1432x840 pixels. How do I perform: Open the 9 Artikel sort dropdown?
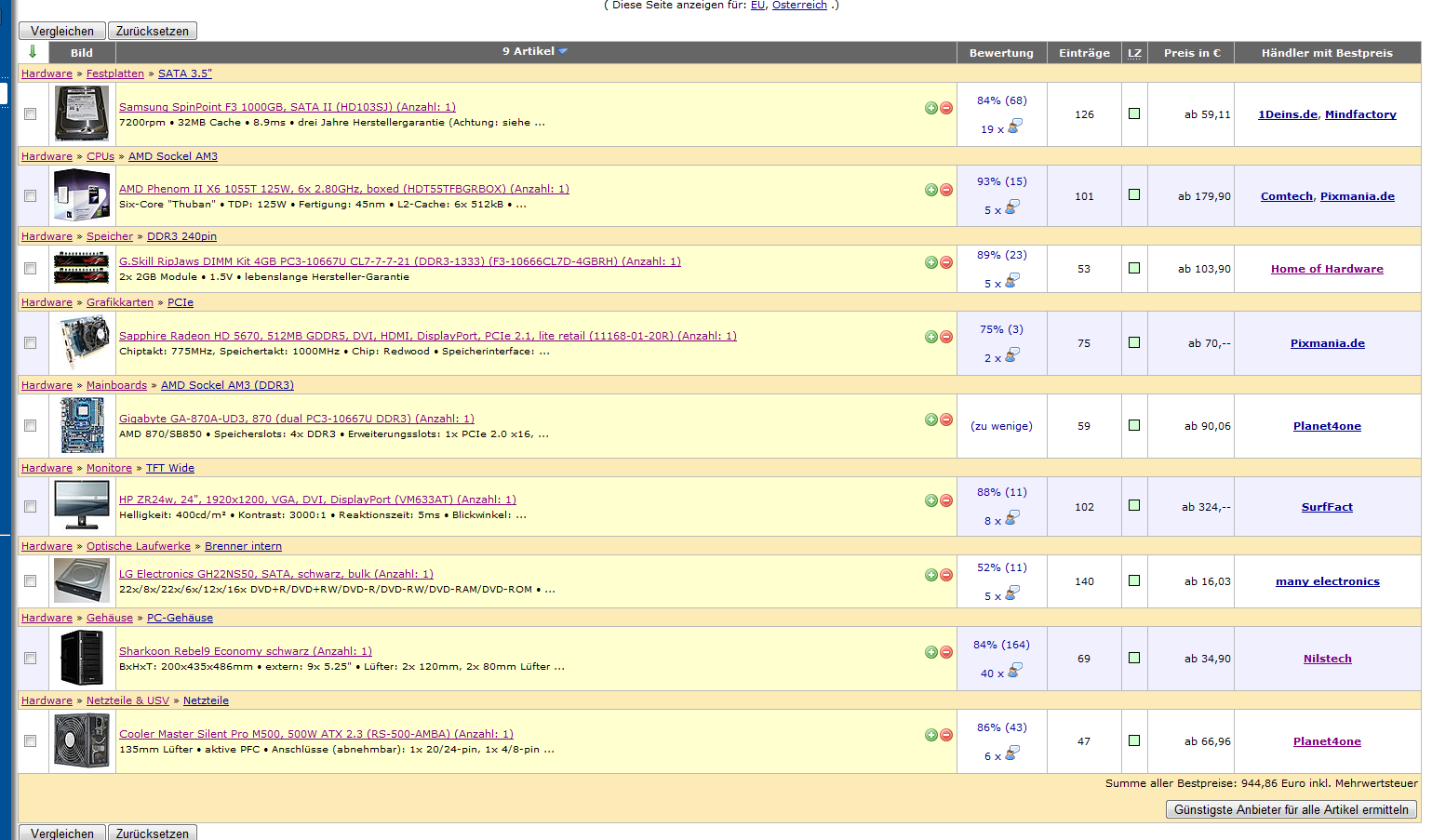pos(535,51)
